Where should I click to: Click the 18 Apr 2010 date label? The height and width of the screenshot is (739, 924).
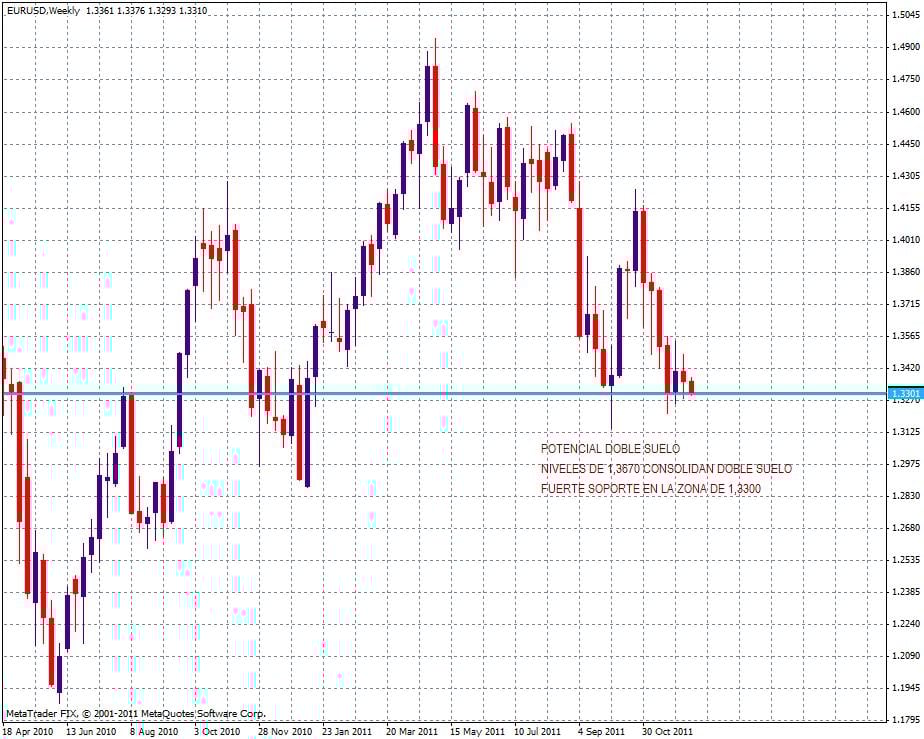(28, 731)
